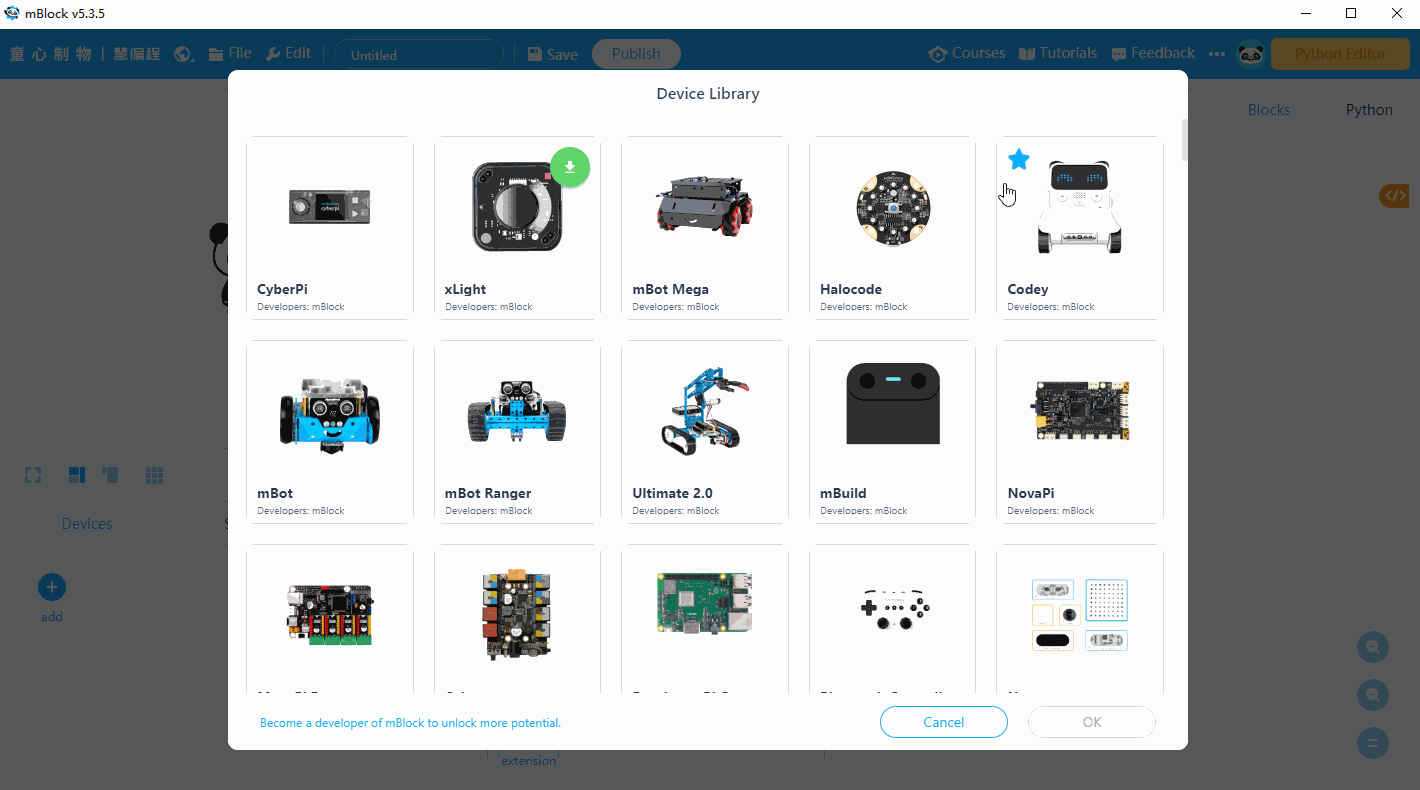Cancel the Device Library dialog
This screenshot has height=790, width=1420.
pos(943,722)
